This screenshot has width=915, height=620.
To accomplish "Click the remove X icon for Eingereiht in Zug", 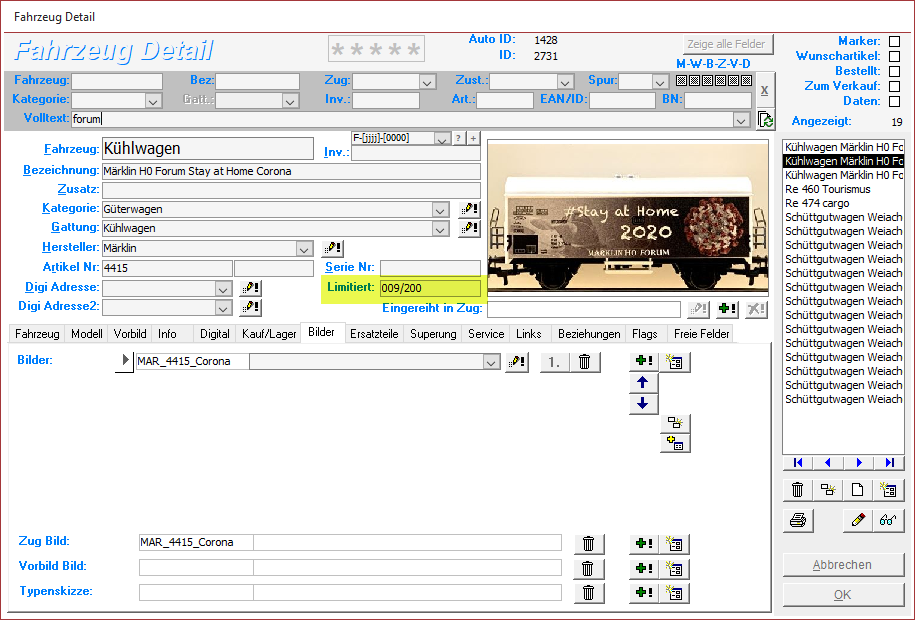I will tap(756, 309).
